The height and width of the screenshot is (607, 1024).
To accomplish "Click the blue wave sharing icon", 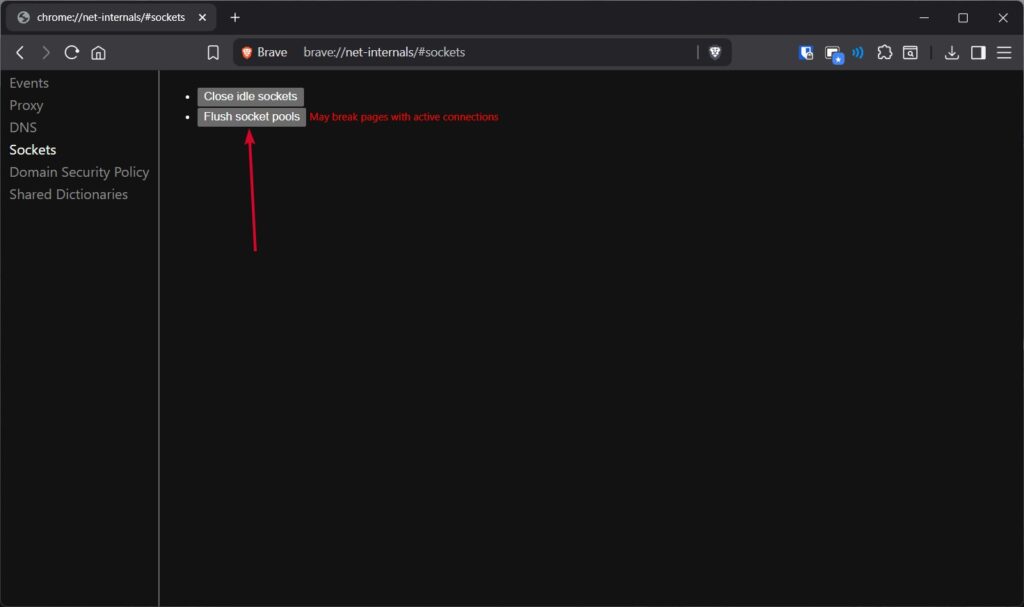I will (x=858, y=52).
